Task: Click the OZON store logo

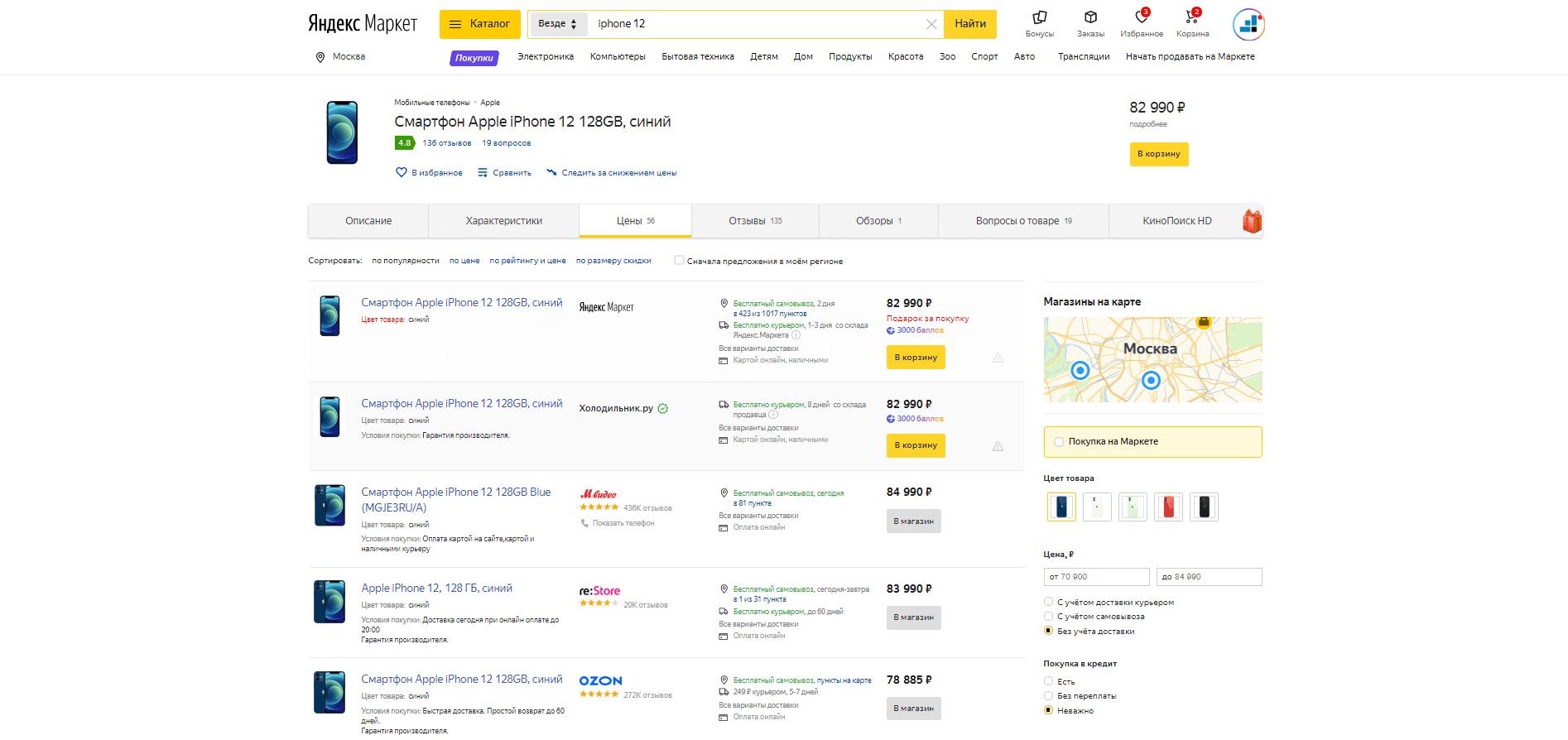Action: (600, 680)
